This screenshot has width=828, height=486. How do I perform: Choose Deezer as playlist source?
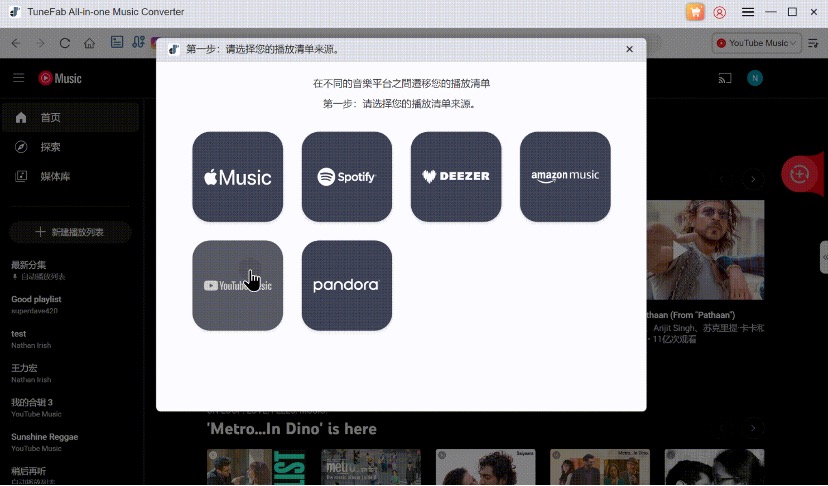[x=456, y=176]
